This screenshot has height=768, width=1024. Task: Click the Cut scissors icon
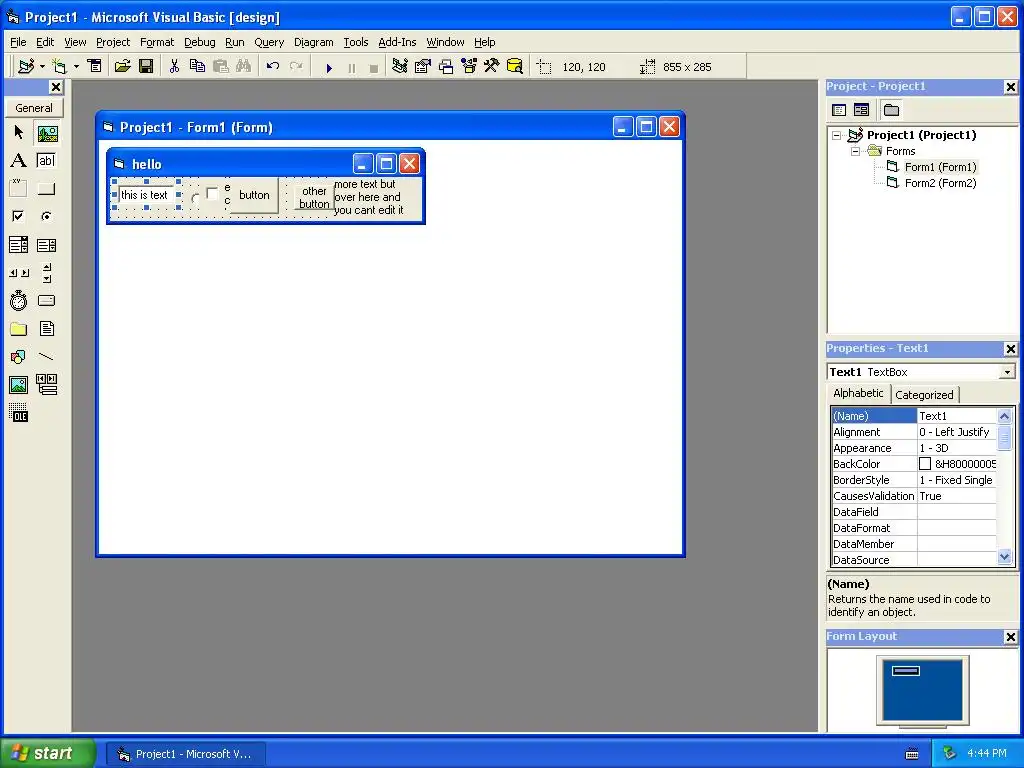coord(174,66)
